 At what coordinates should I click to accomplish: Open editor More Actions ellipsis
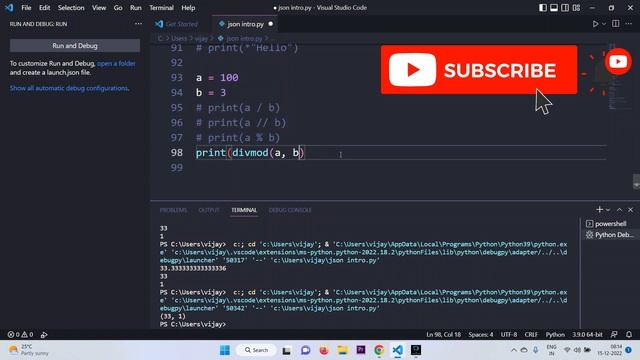pos(629,24)
